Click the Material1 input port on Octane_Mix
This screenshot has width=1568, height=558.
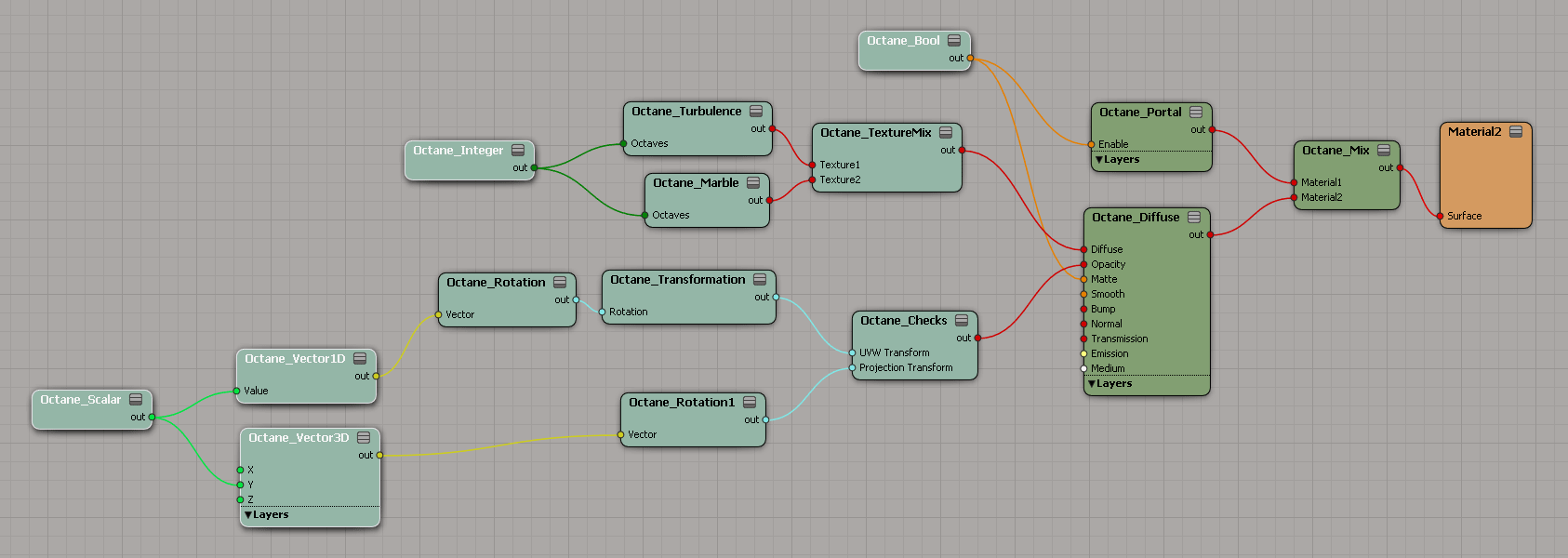click(x=1294, y=182)
